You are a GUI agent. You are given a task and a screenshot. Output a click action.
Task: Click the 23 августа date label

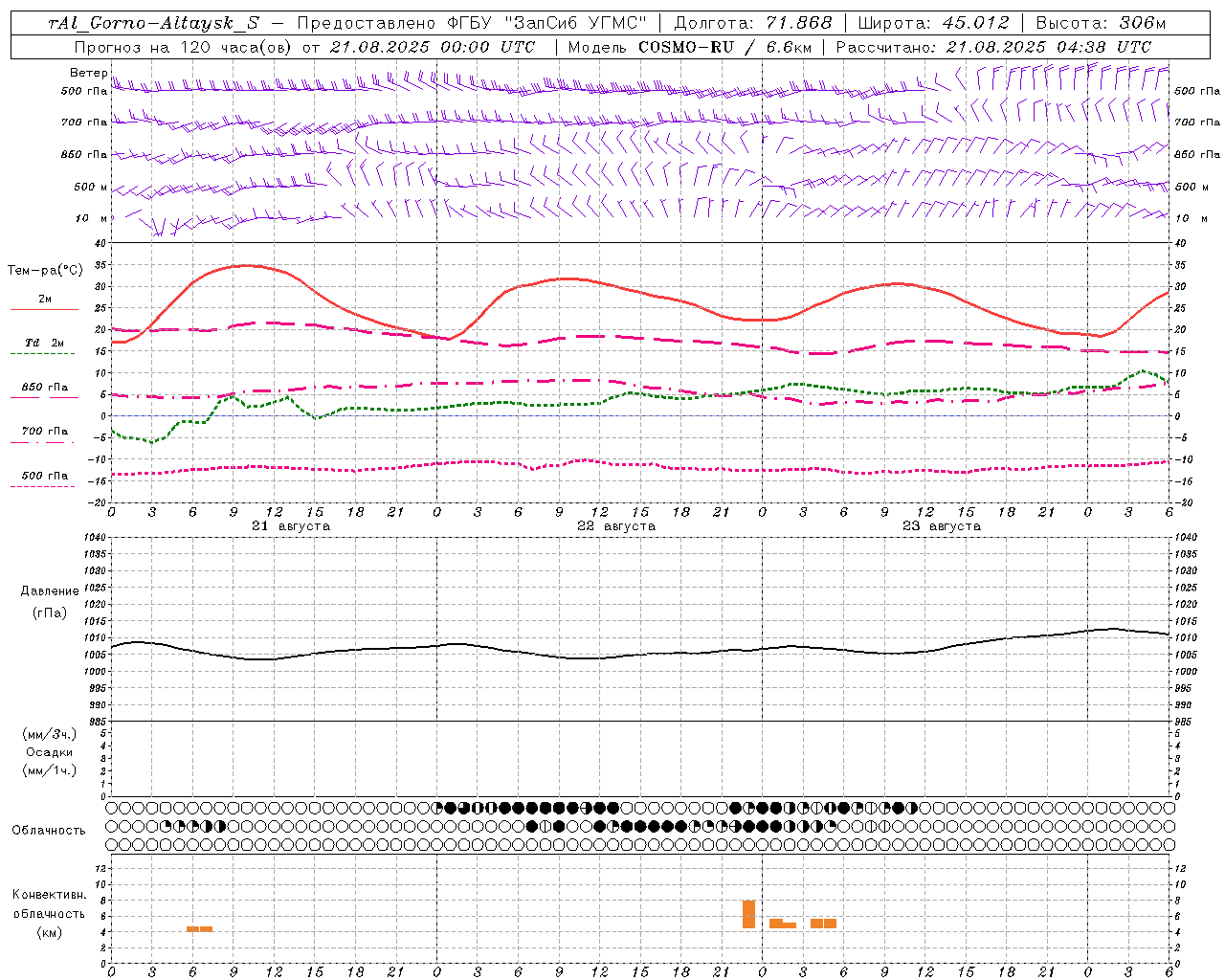click(x=942, y=526)
